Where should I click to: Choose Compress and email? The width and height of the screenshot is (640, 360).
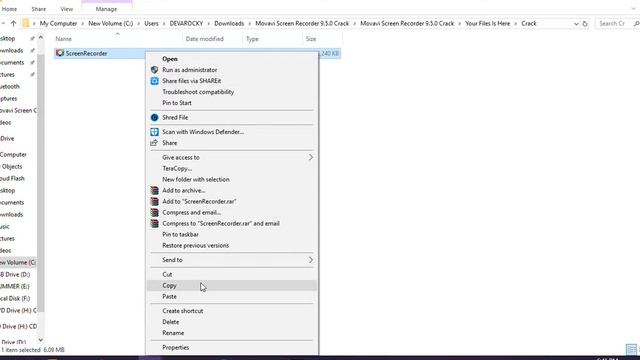[232, 213]
